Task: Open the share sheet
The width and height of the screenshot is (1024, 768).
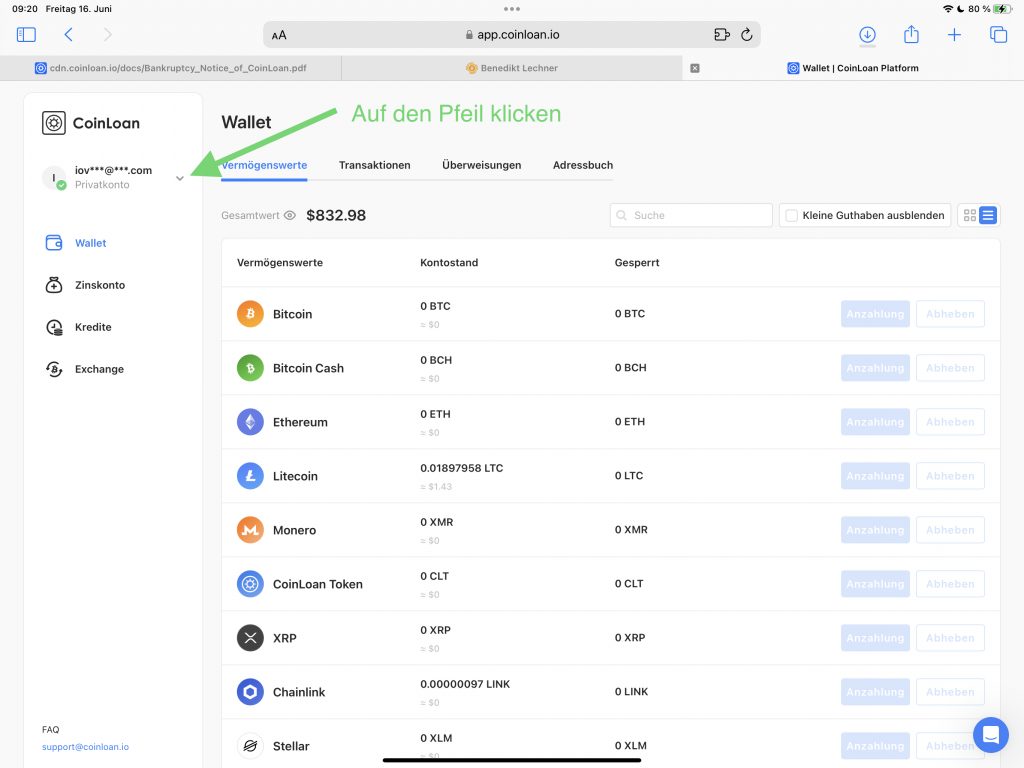Action: point(911,34)
